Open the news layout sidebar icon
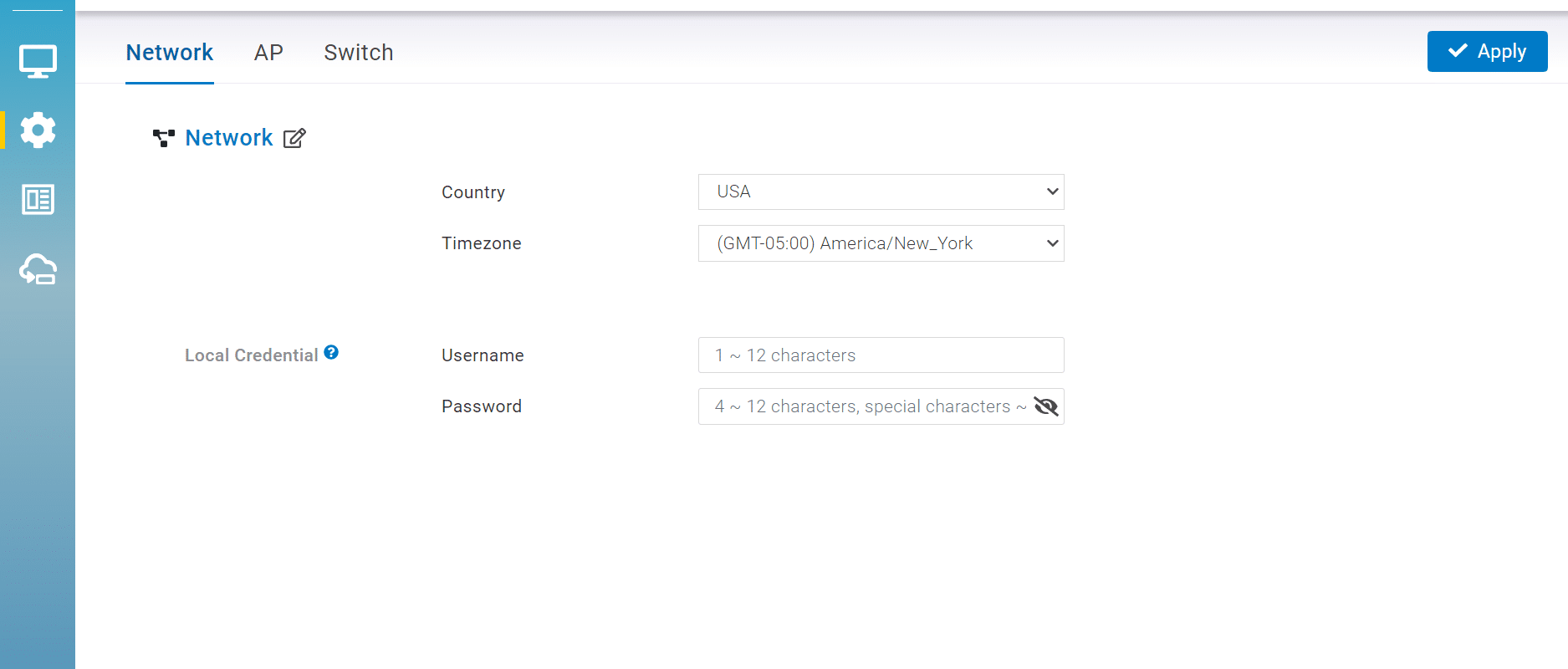 pos(38,200)
